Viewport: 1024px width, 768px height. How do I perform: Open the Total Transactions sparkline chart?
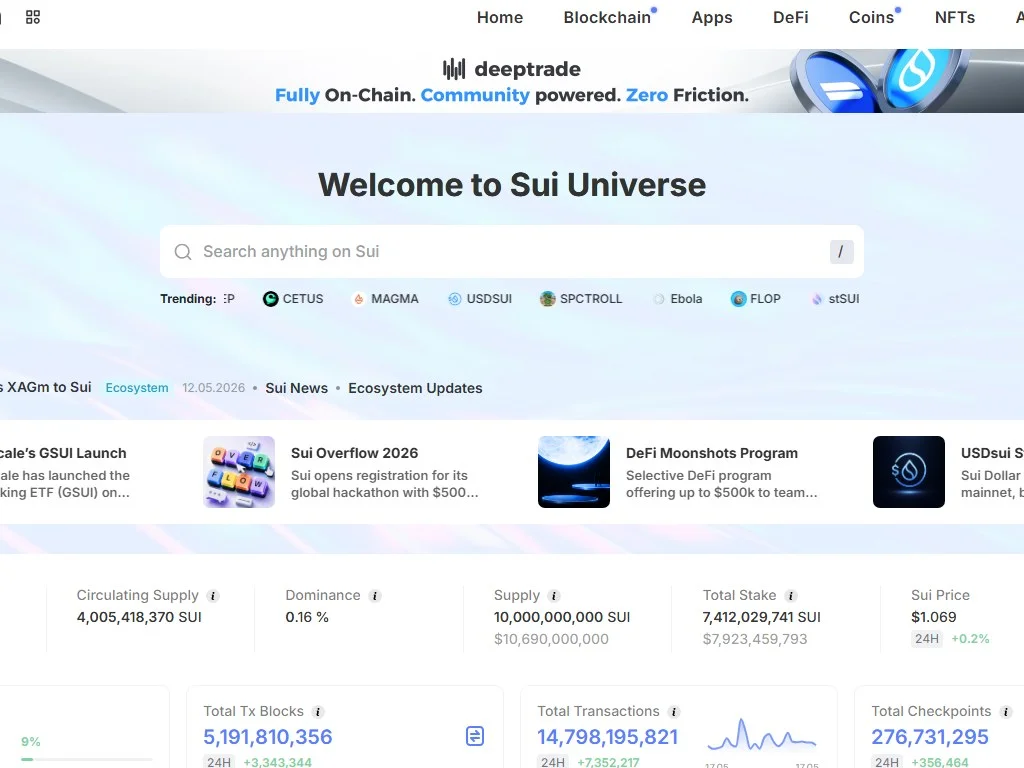click(x=761, y=736)
